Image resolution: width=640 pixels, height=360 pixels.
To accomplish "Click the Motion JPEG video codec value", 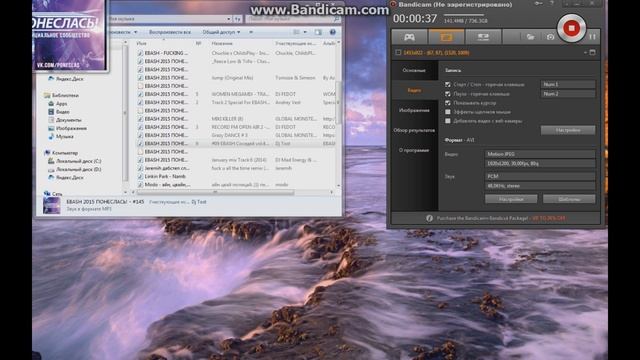I will pos(540,154).
